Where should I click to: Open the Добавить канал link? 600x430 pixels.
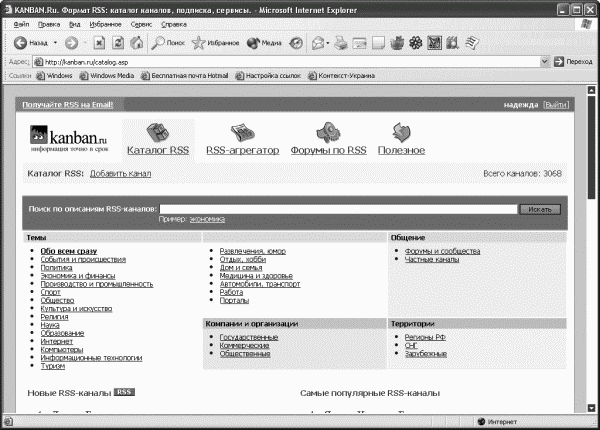point(120,174)
